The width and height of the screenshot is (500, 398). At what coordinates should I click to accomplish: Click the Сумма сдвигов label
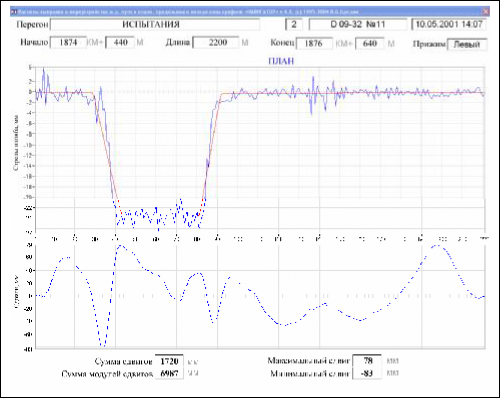click(x=124, y=362)
